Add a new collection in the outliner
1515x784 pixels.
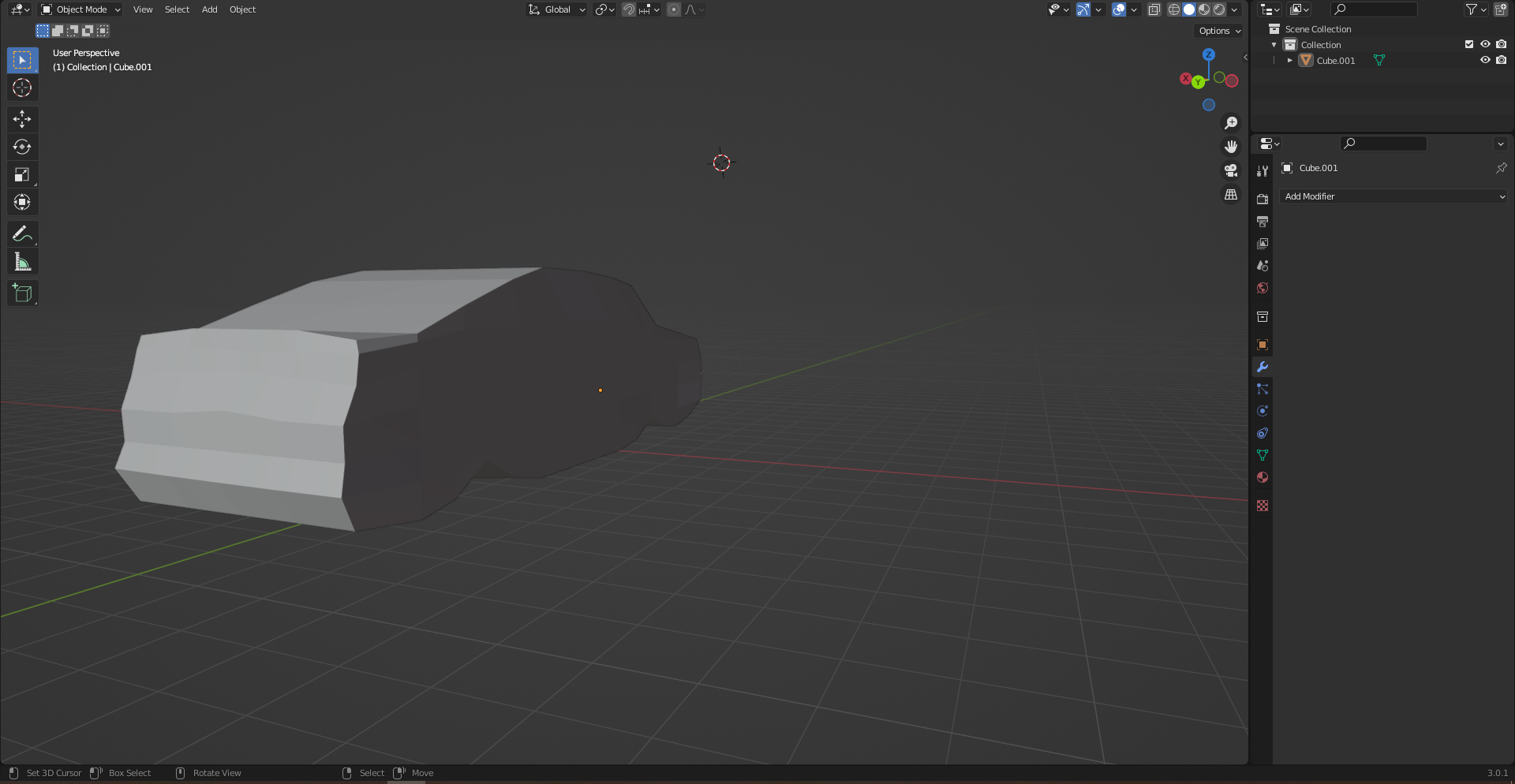coord(1501,9)
